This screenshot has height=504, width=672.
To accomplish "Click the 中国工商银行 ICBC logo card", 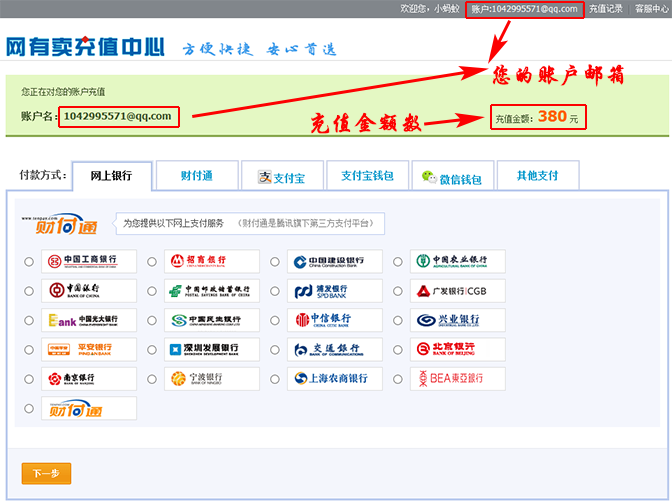I will point(89,261).
